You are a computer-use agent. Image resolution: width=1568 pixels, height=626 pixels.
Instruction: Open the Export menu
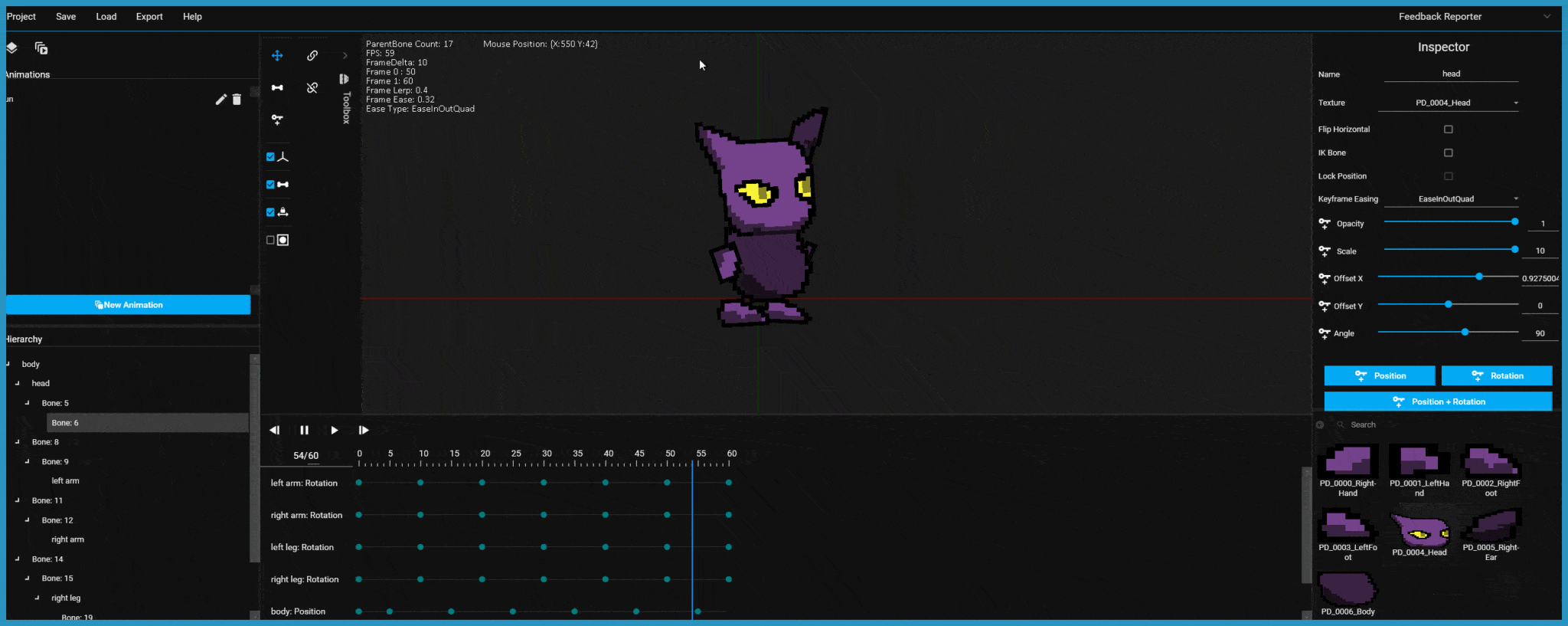(149, 17)
